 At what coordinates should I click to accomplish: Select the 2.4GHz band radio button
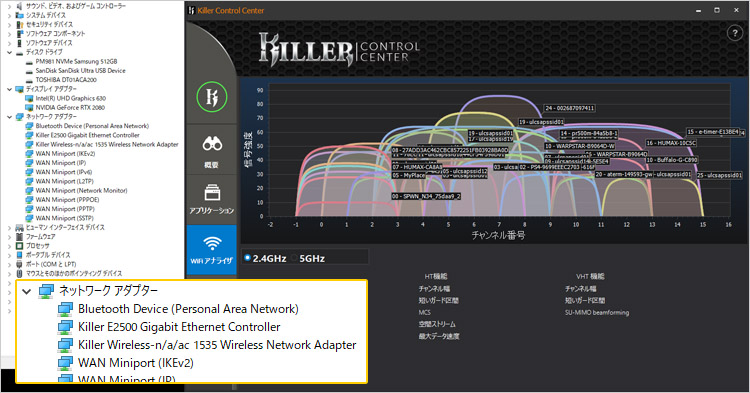click(x=247, y=258)
